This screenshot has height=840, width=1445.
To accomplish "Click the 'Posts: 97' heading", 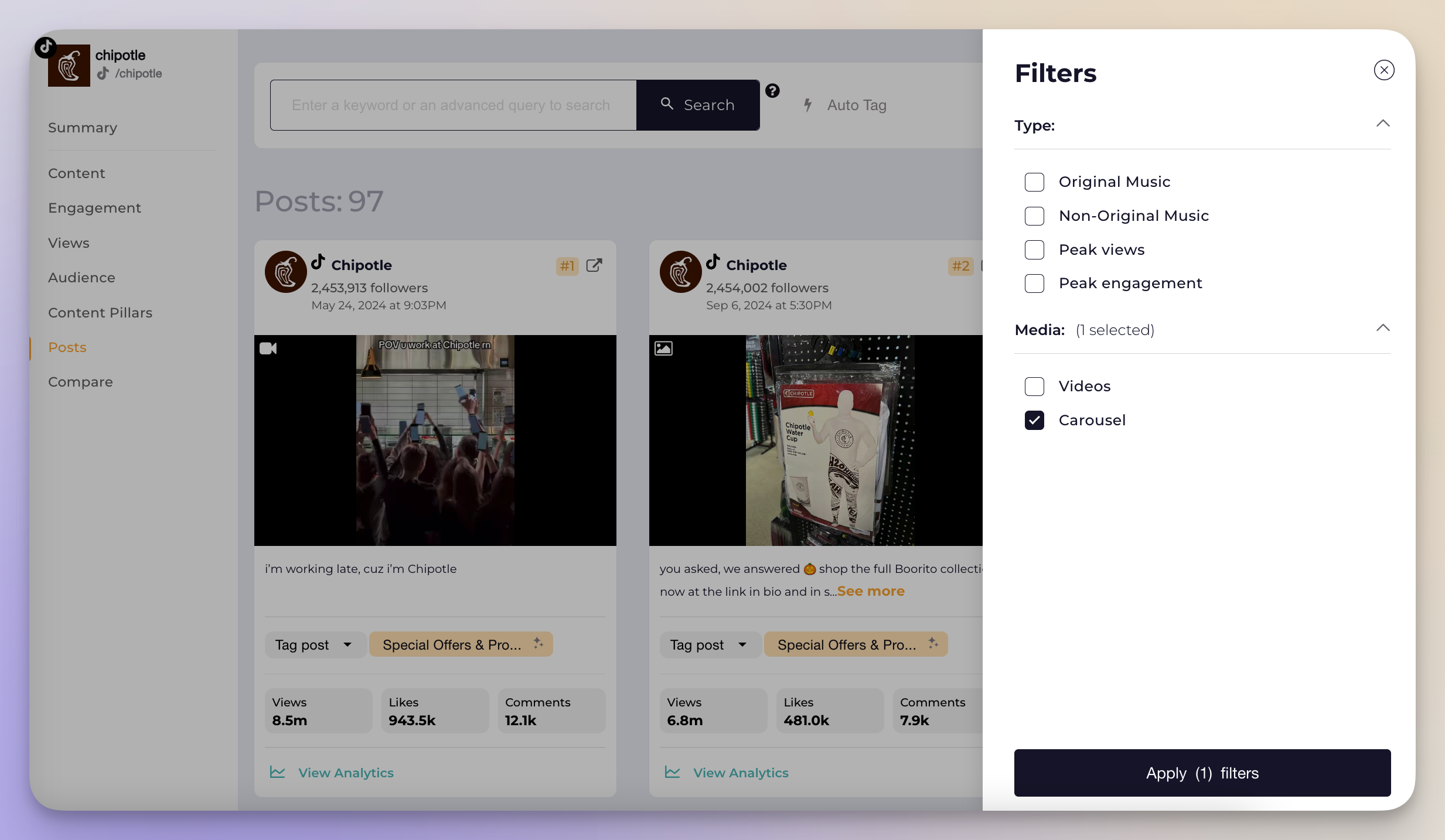I will [x=319, y=202].
